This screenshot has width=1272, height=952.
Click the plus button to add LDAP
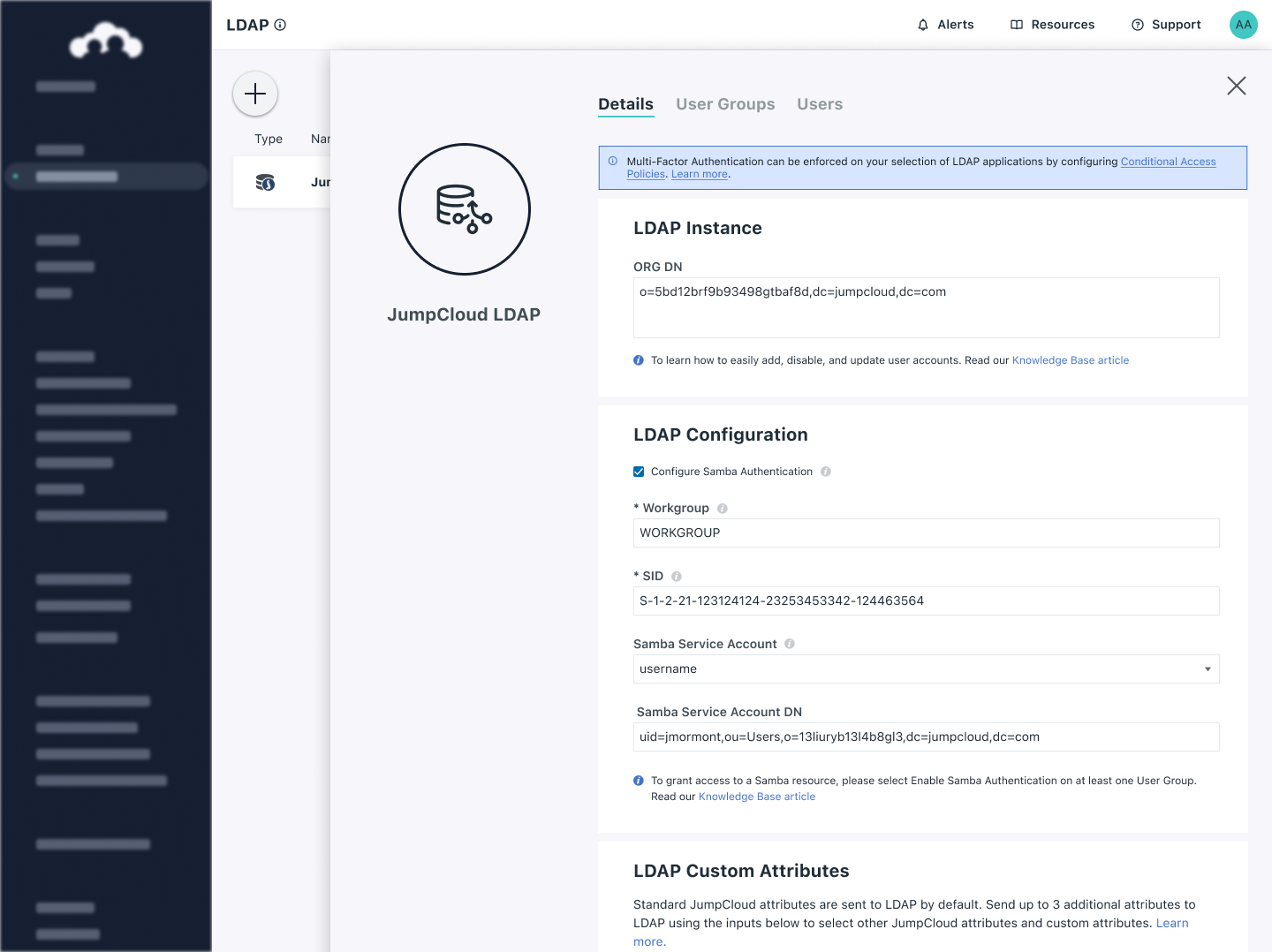click(x=255, y=94)
